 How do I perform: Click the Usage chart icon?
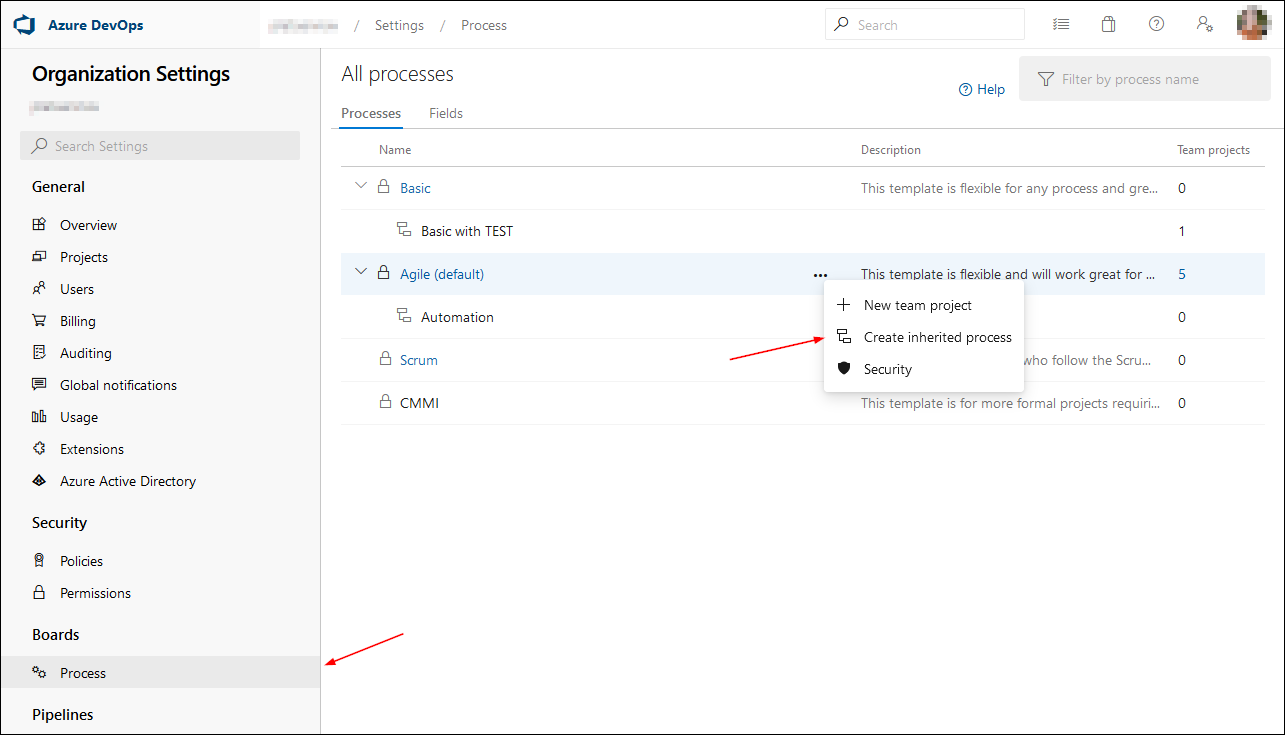pos(39,417)
